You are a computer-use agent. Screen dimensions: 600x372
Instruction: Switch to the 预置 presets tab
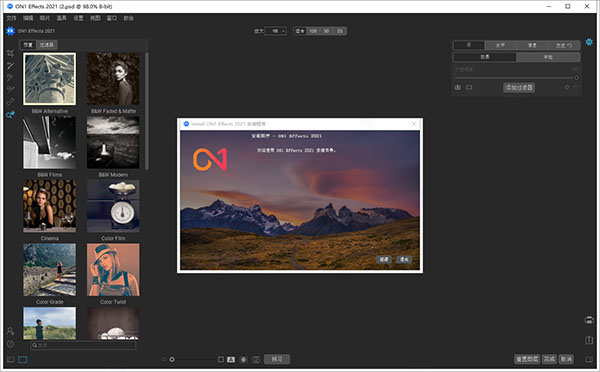coord(28,45)
